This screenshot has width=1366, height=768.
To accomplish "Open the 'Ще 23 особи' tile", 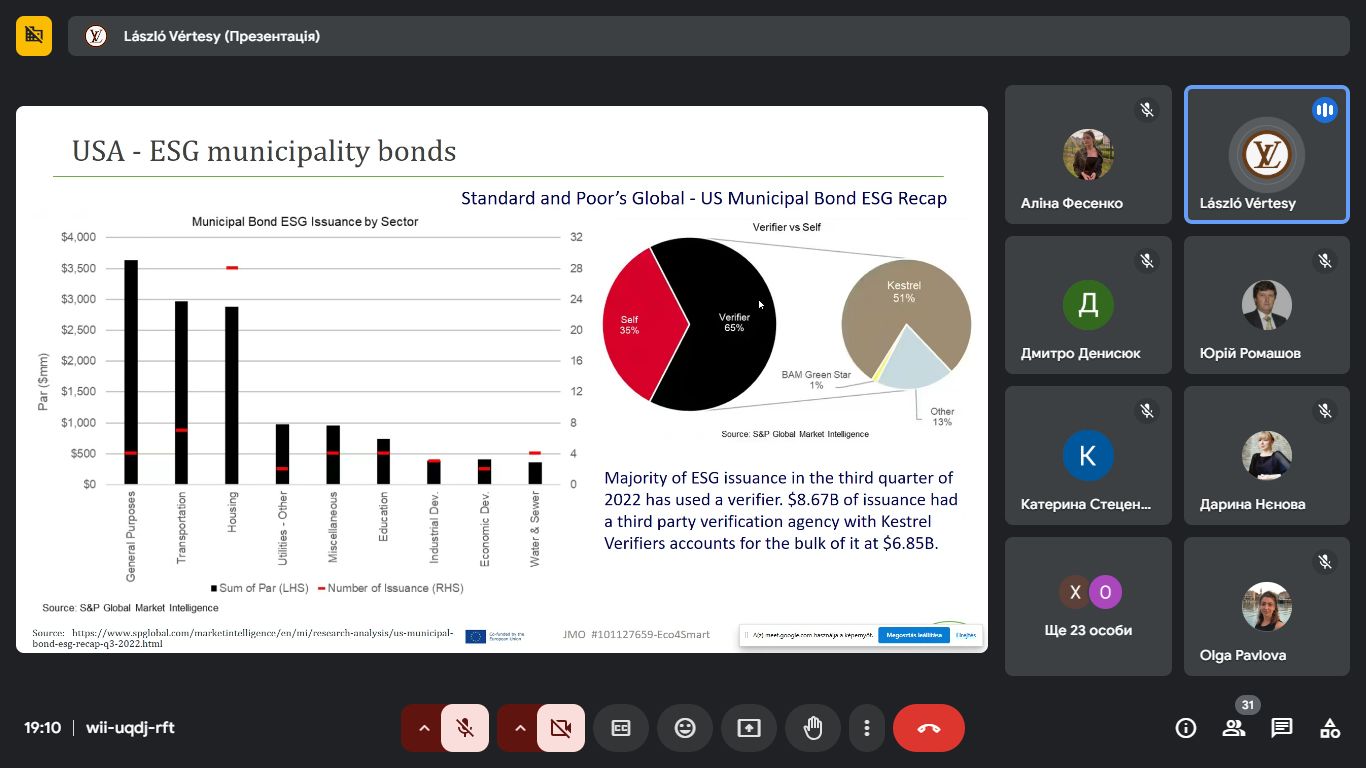I will 1088,606.
